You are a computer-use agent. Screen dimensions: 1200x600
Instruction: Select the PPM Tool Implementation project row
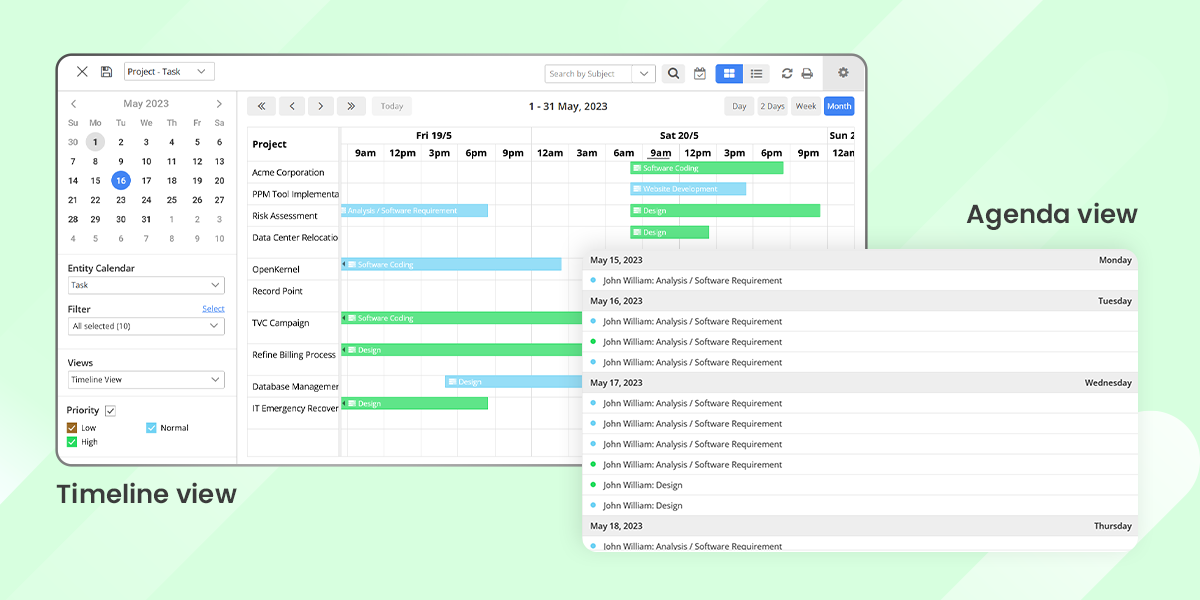pyautogui.click(x=293, y=194)
